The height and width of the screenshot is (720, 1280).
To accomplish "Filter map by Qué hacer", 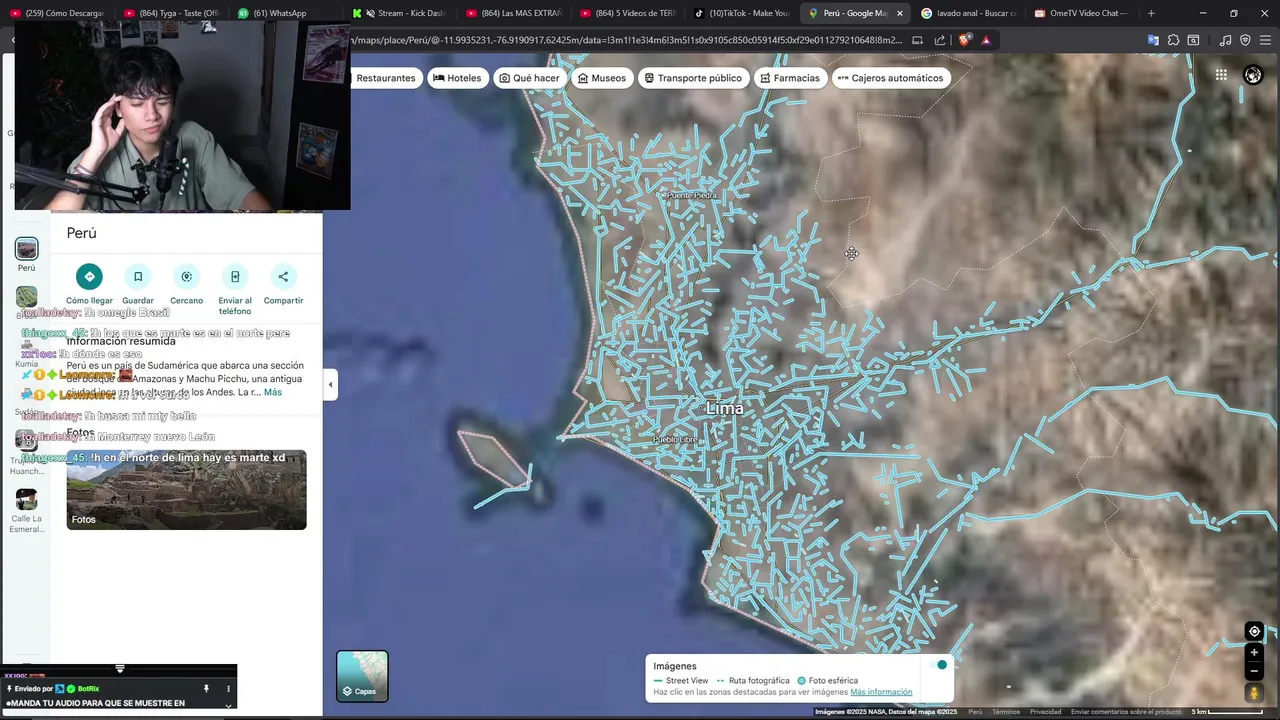I will [x=529, y=78].
